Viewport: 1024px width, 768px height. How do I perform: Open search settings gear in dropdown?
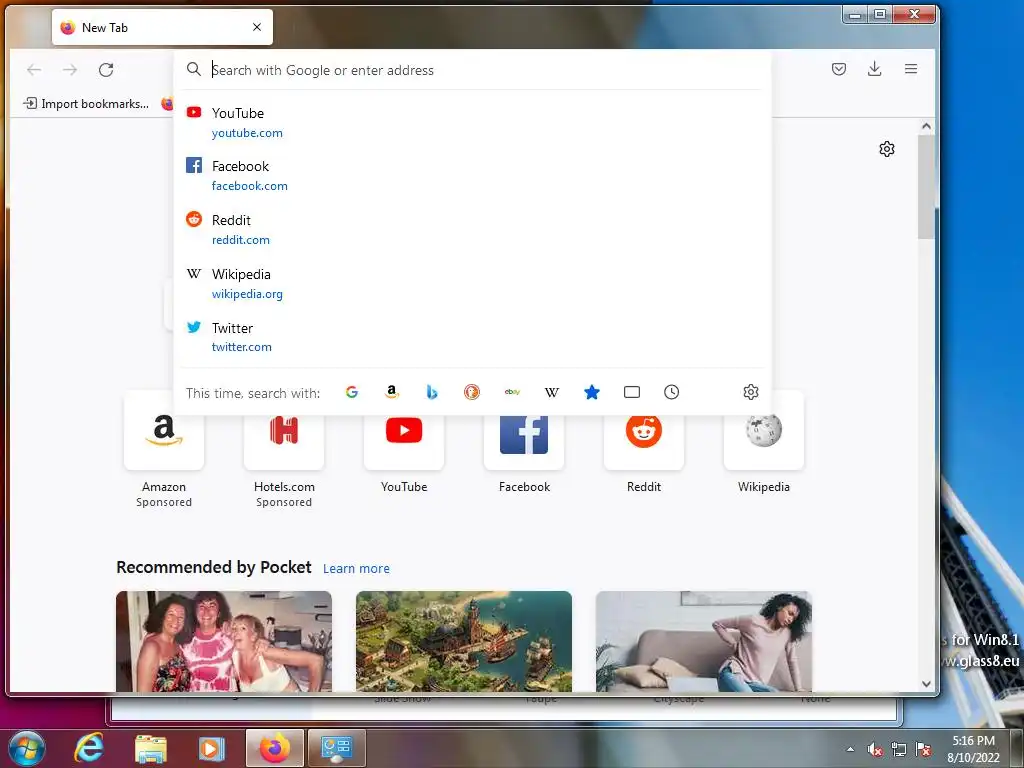pos(751,392)
